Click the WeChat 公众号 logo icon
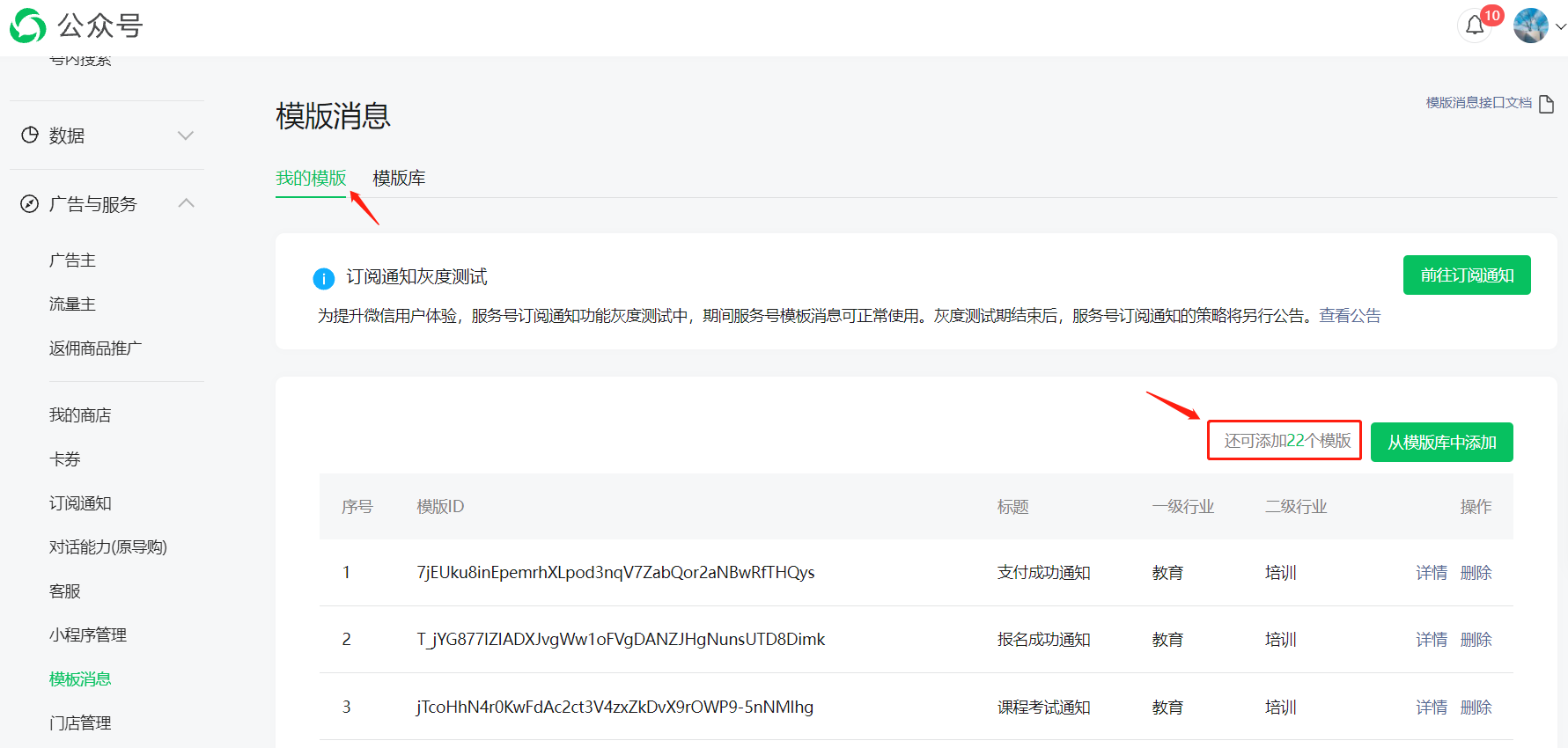 (27, 26)
